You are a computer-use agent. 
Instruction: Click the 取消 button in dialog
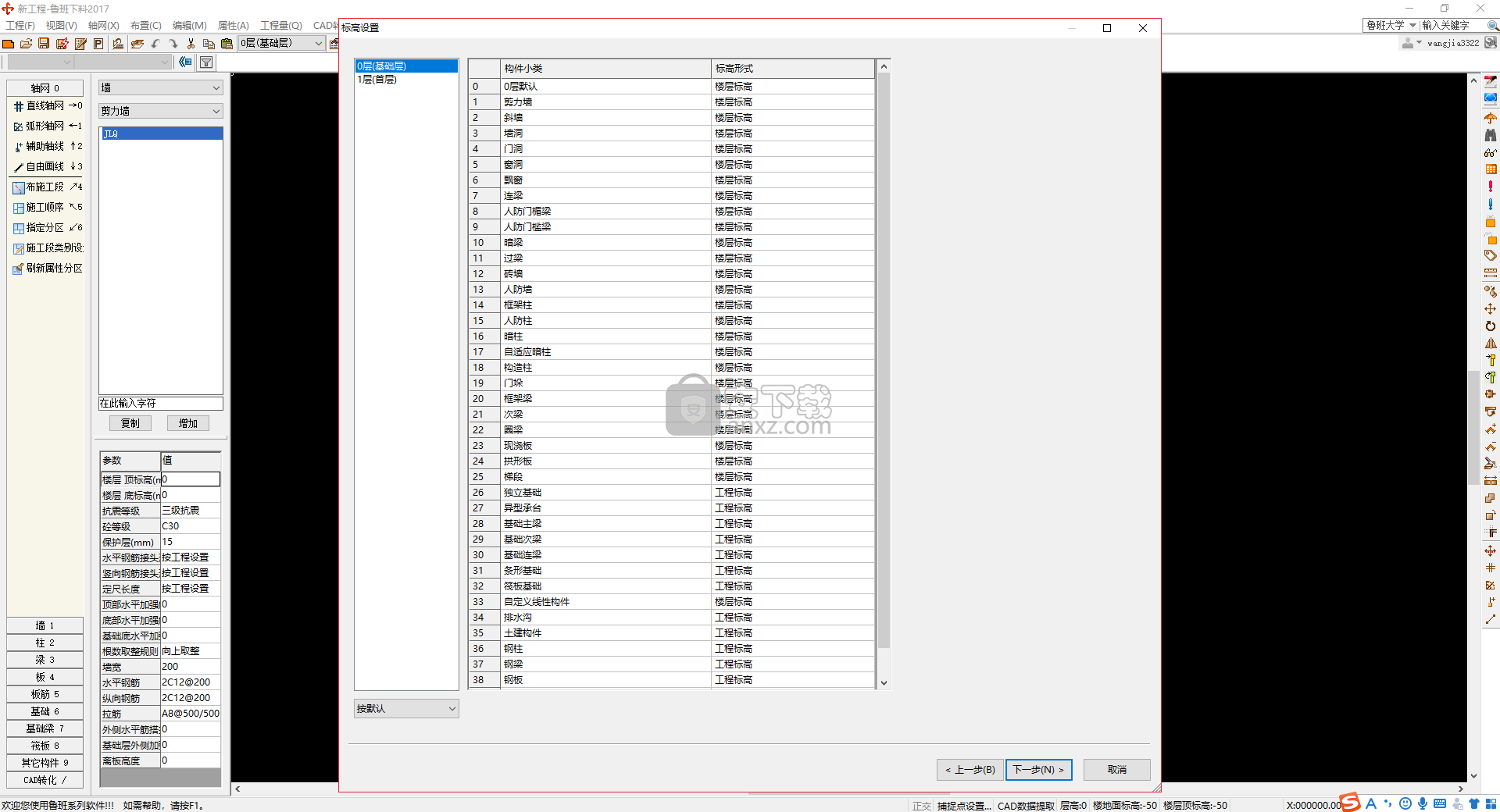[x=1117, y=770]
